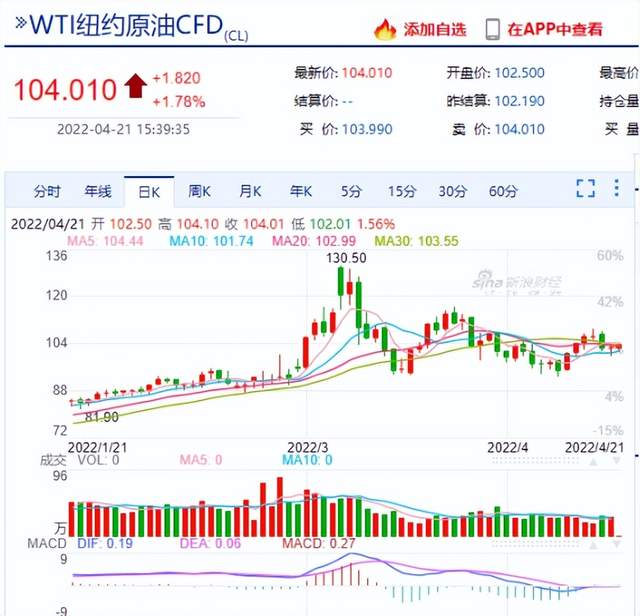
Task: Click the WTI纽约原油CFD title
Action: (x=126, y=25)
